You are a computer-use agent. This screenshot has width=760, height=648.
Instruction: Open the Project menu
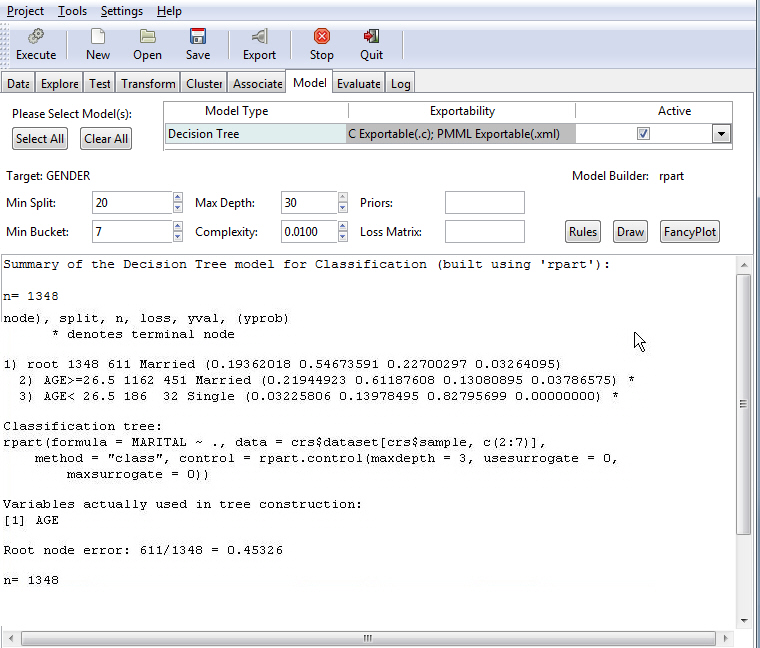[25, 11]
